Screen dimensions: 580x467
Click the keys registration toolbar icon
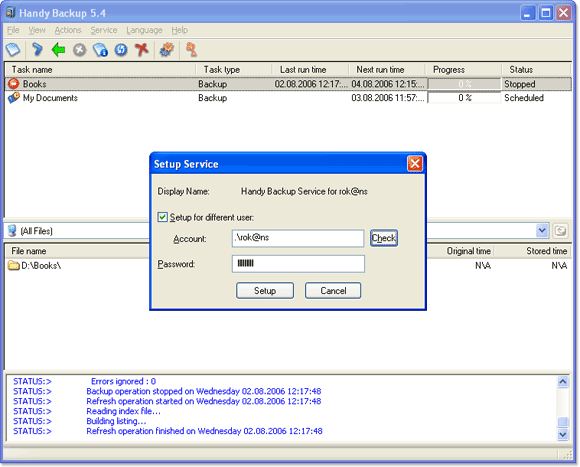(x=191, y=49)
